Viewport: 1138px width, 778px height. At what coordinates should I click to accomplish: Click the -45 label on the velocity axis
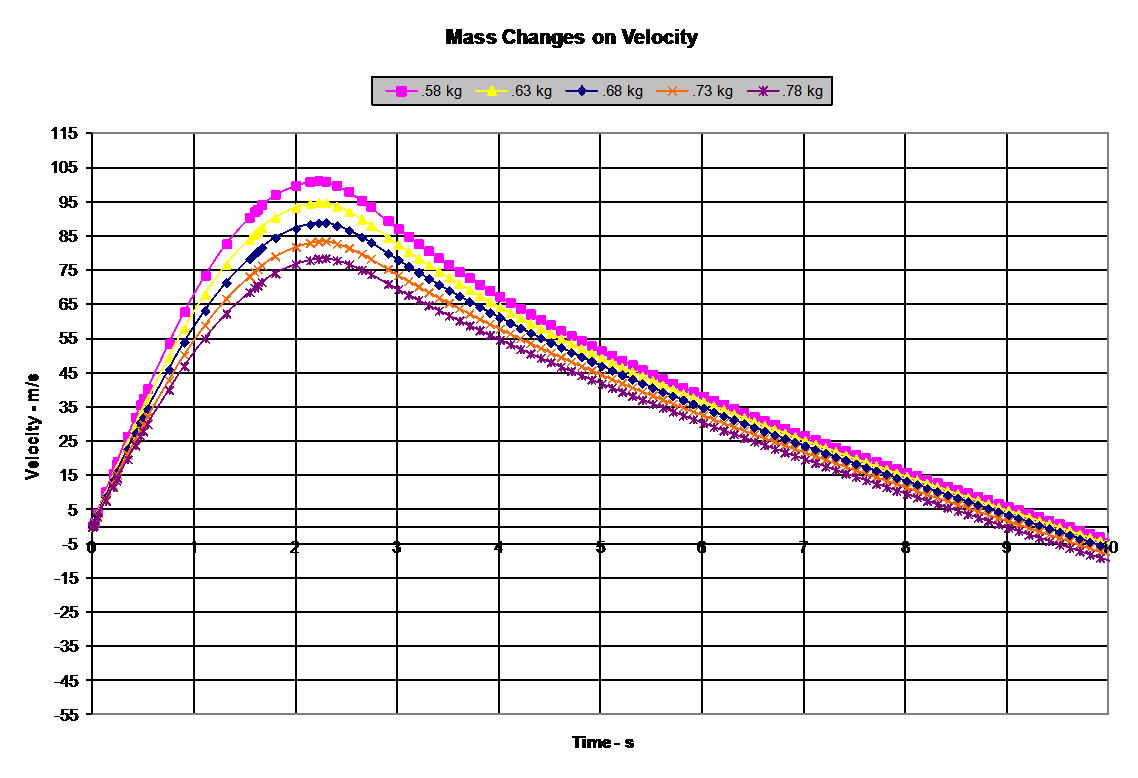(65, 680)
